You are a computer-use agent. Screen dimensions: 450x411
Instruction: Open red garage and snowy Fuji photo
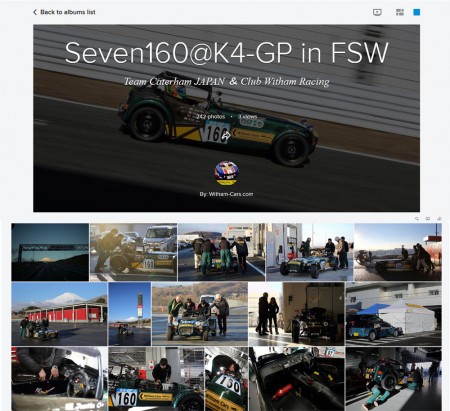coord(59,314)
